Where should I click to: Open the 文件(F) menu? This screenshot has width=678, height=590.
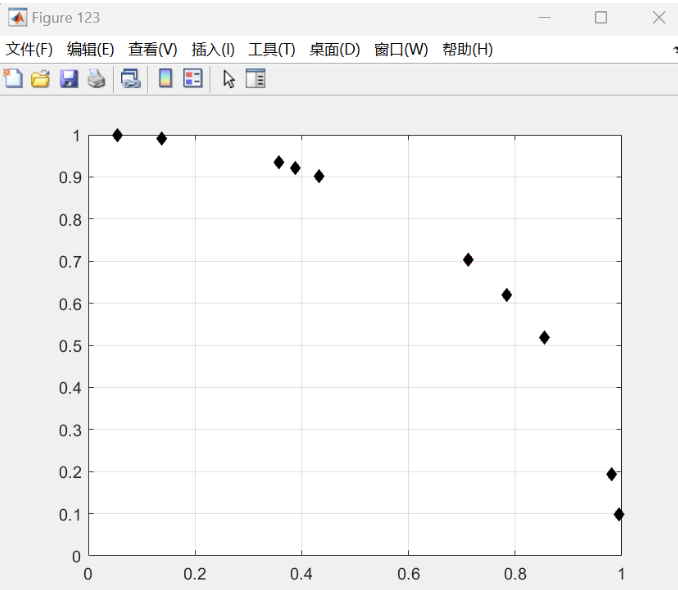pos(30,49)
